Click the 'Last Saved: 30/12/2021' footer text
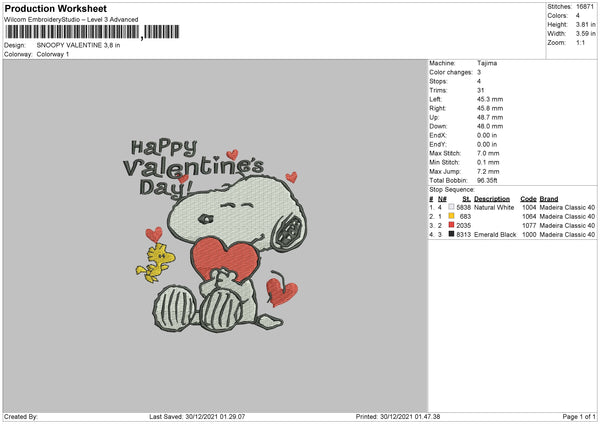 [197, 416]
